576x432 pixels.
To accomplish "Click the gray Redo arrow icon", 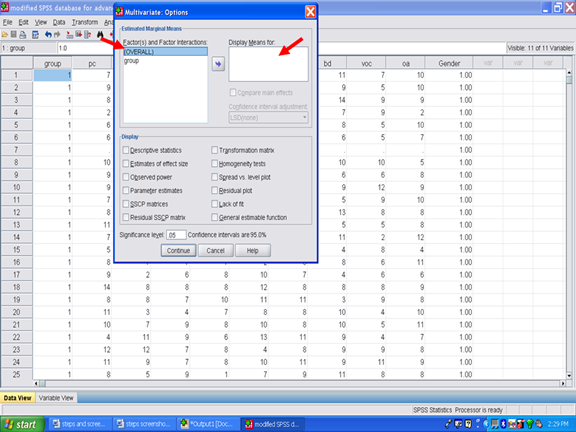I will (x=57, y=35).
